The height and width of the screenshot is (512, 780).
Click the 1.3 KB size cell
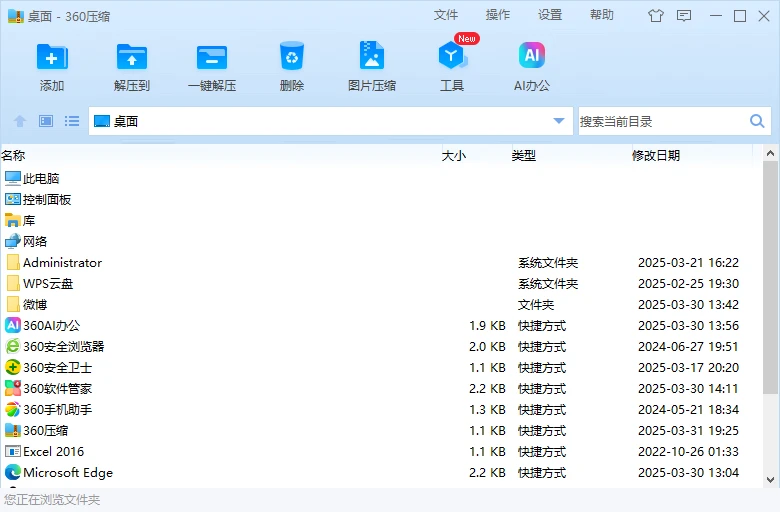point(487,410)
